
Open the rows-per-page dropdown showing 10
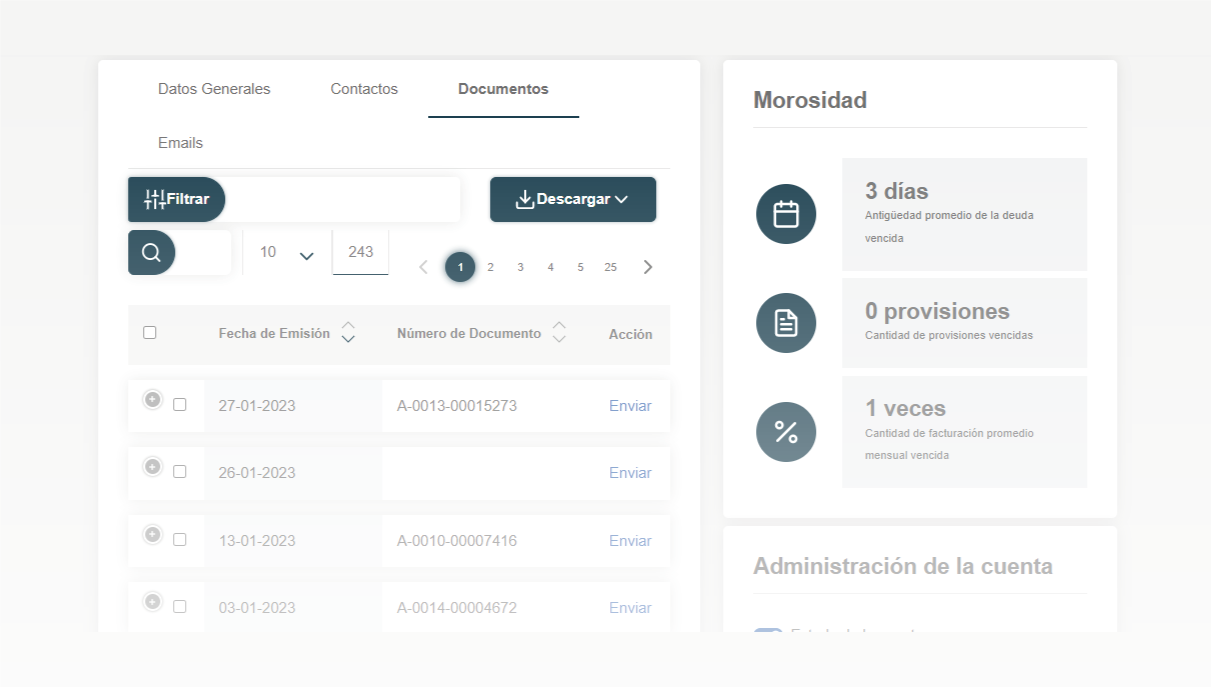point(286,253)
